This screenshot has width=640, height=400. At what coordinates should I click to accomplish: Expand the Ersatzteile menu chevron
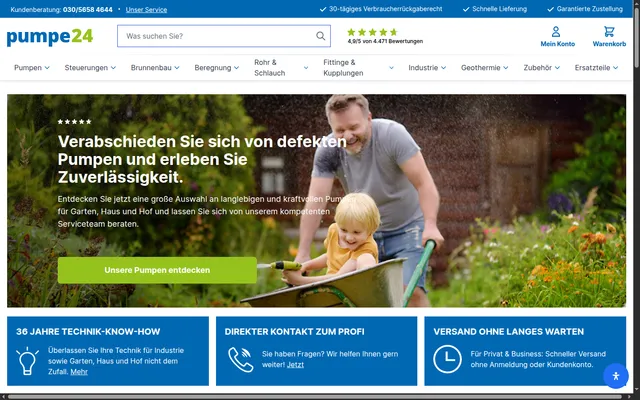click(x=615, y=68)
